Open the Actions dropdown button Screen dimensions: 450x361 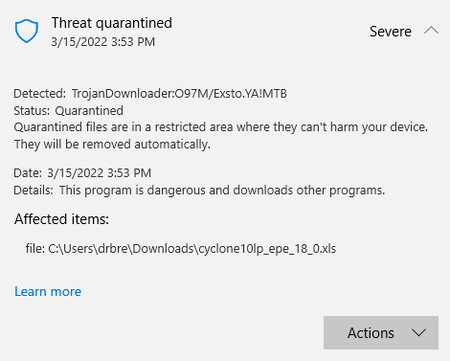click(x=381, y=333)
